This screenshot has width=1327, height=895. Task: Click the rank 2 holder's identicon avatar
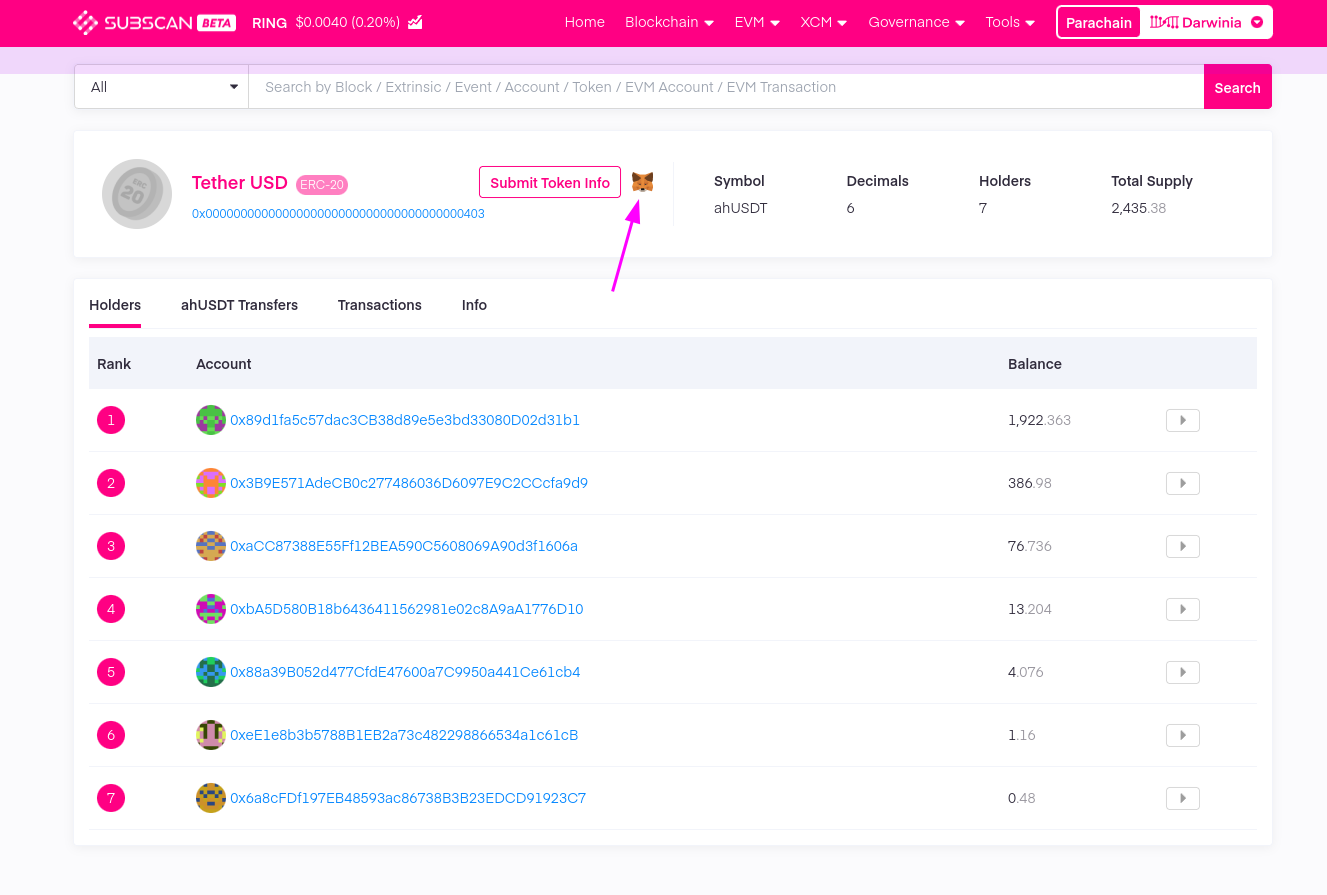click(x=210, y=483)
